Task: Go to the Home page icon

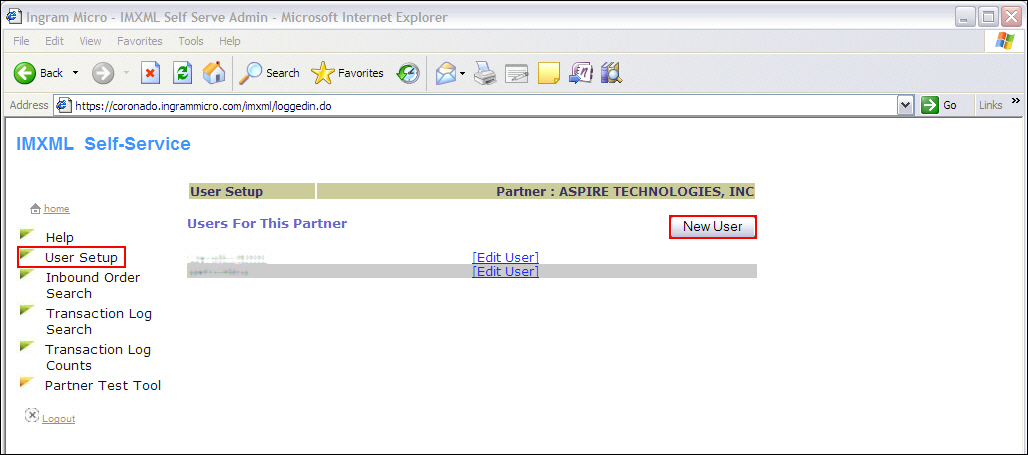Action: tap(214, 73)
